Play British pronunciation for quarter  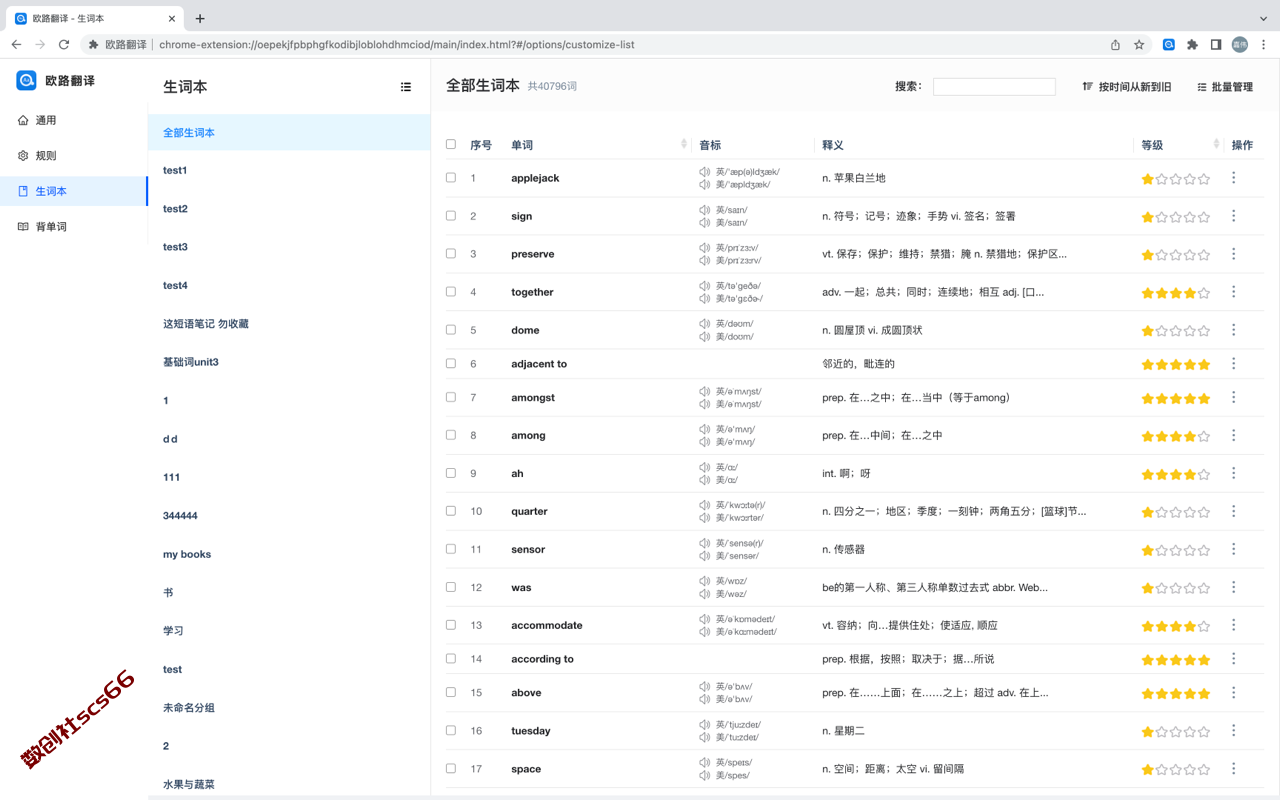(x=705, y=505)
